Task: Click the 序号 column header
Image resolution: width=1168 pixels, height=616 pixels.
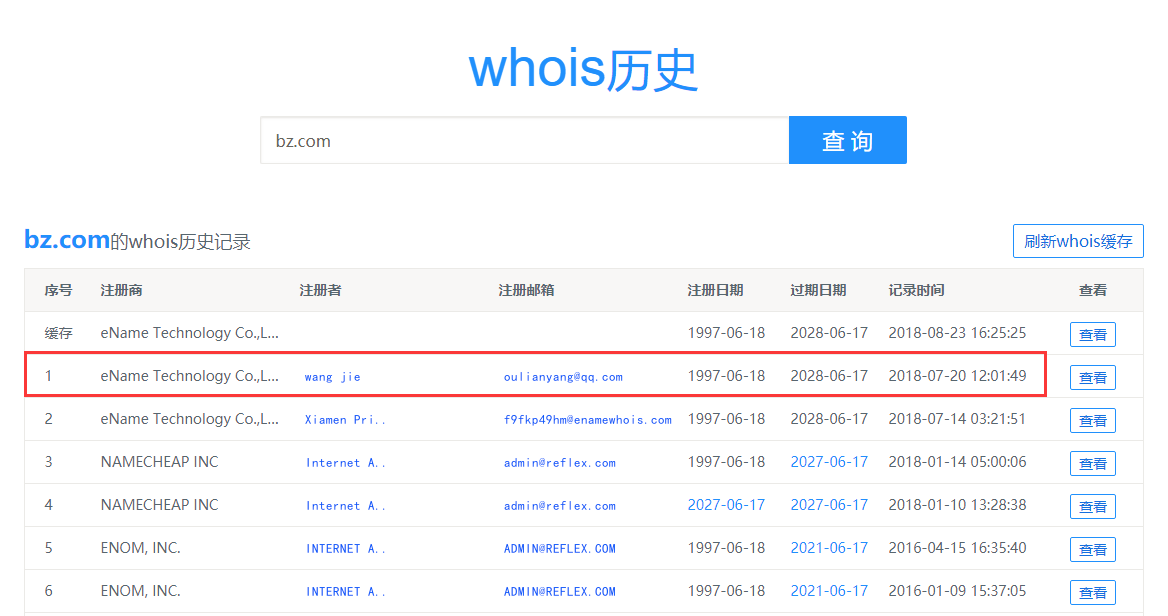Action: [x=58, y=290]
